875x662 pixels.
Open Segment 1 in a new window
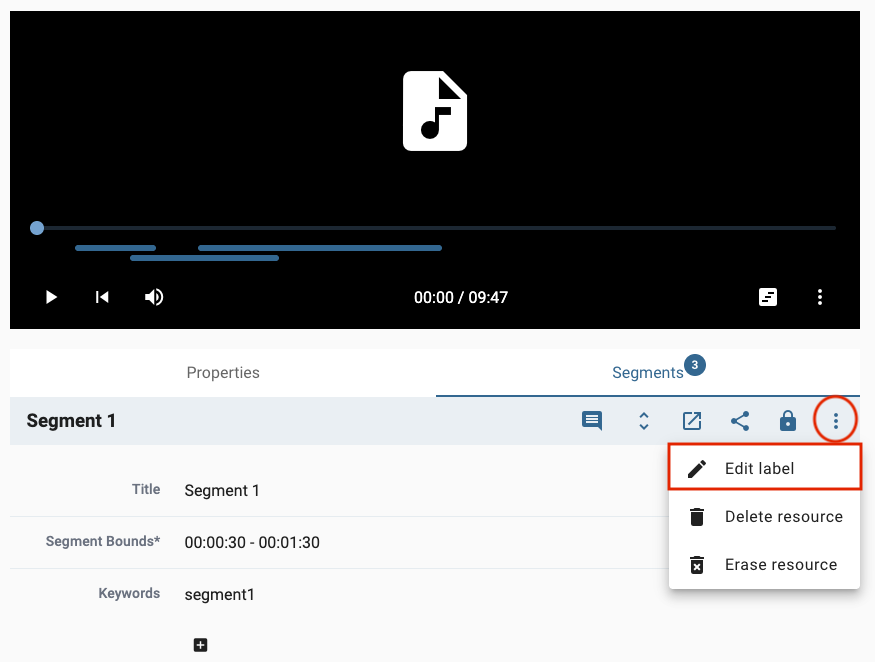tap(691, 420)
